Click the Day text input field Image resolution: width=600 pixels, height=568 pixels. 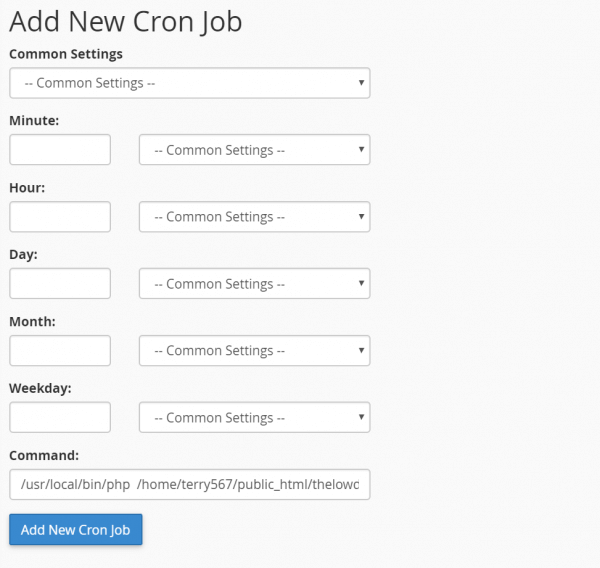tap(60, 284)
